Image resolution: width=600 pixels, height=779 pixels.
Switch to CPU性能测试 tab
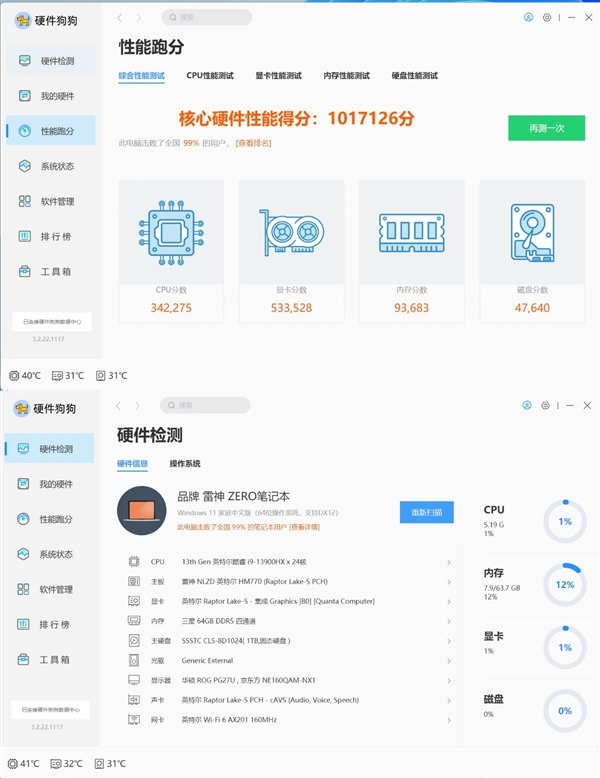210,76
